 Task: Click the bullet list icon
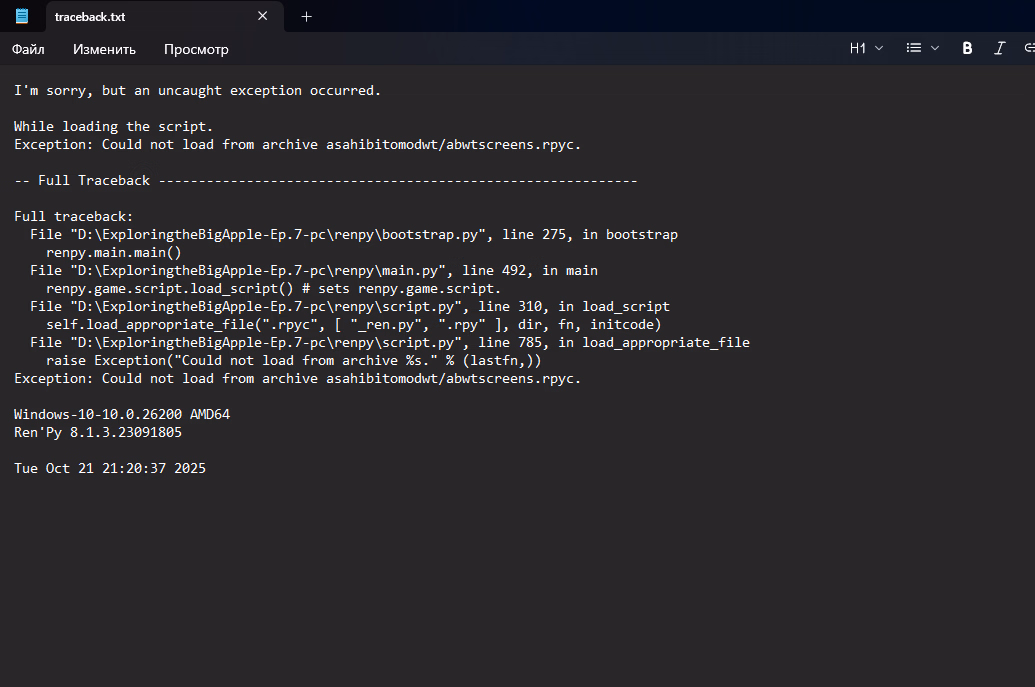point(914,48)
